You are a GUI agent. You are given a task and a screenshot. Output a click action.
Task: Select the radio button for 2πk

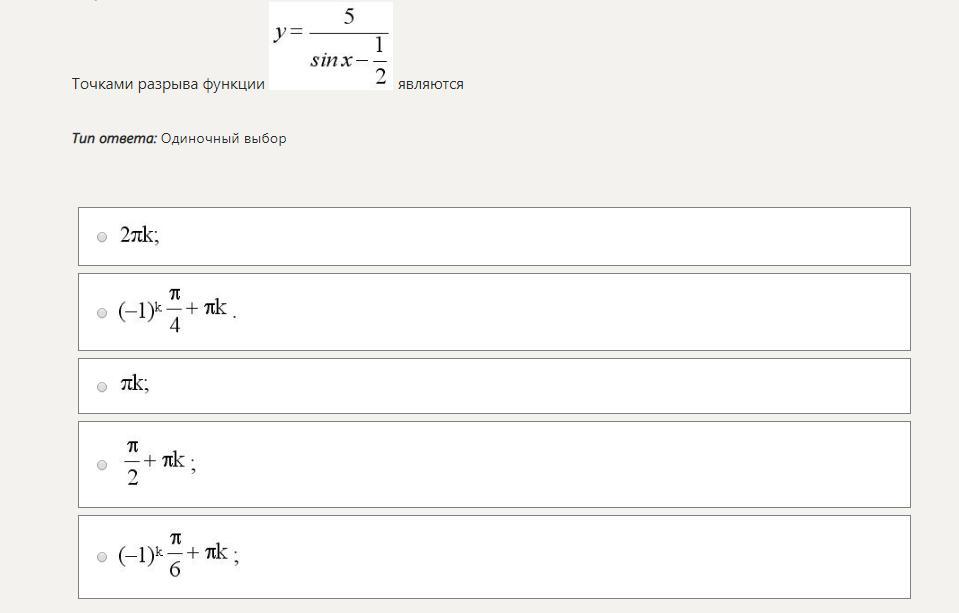point(102,237)
